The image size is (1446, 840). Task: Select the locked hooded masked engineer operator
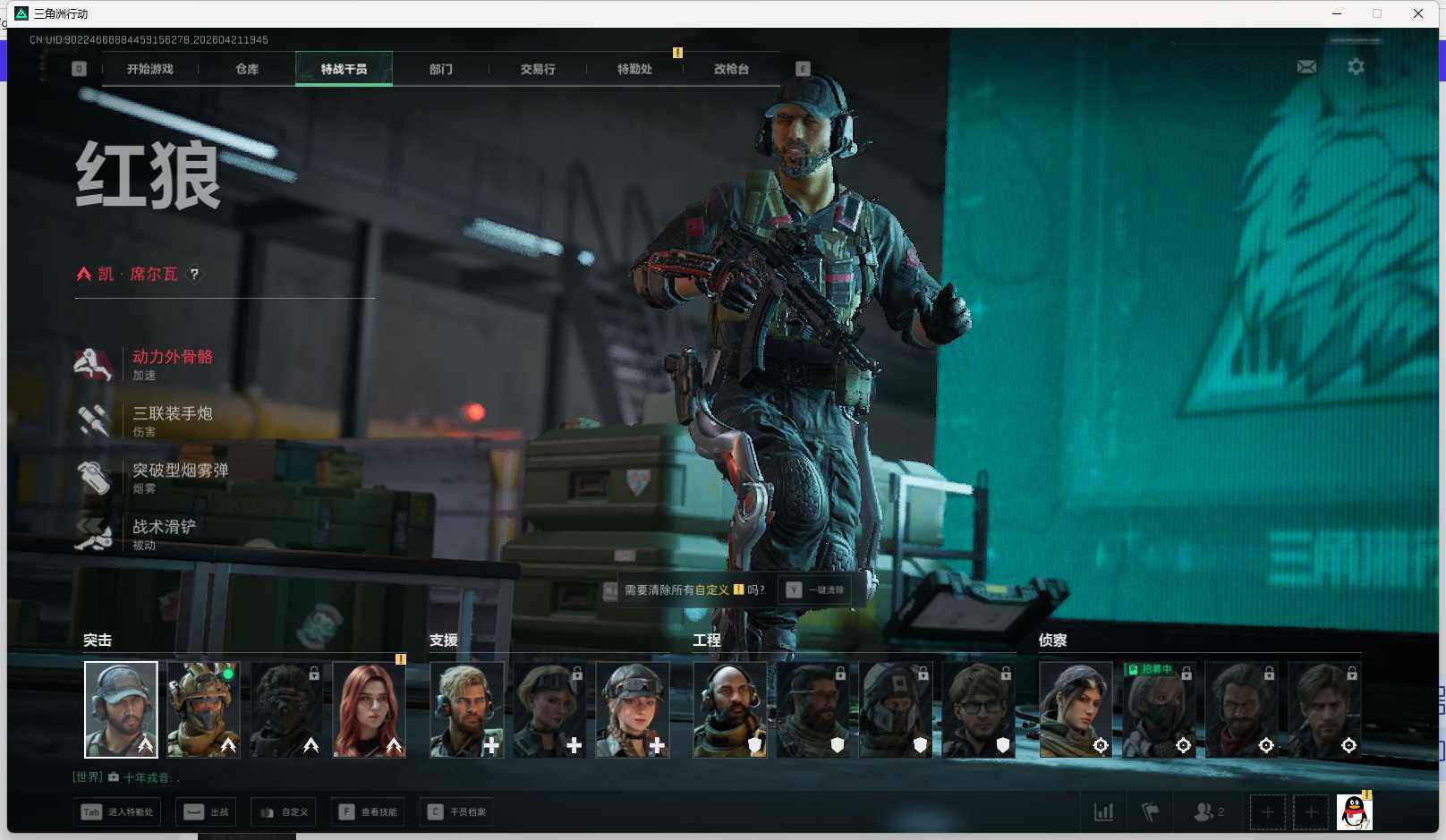click(x=896, y=710)
